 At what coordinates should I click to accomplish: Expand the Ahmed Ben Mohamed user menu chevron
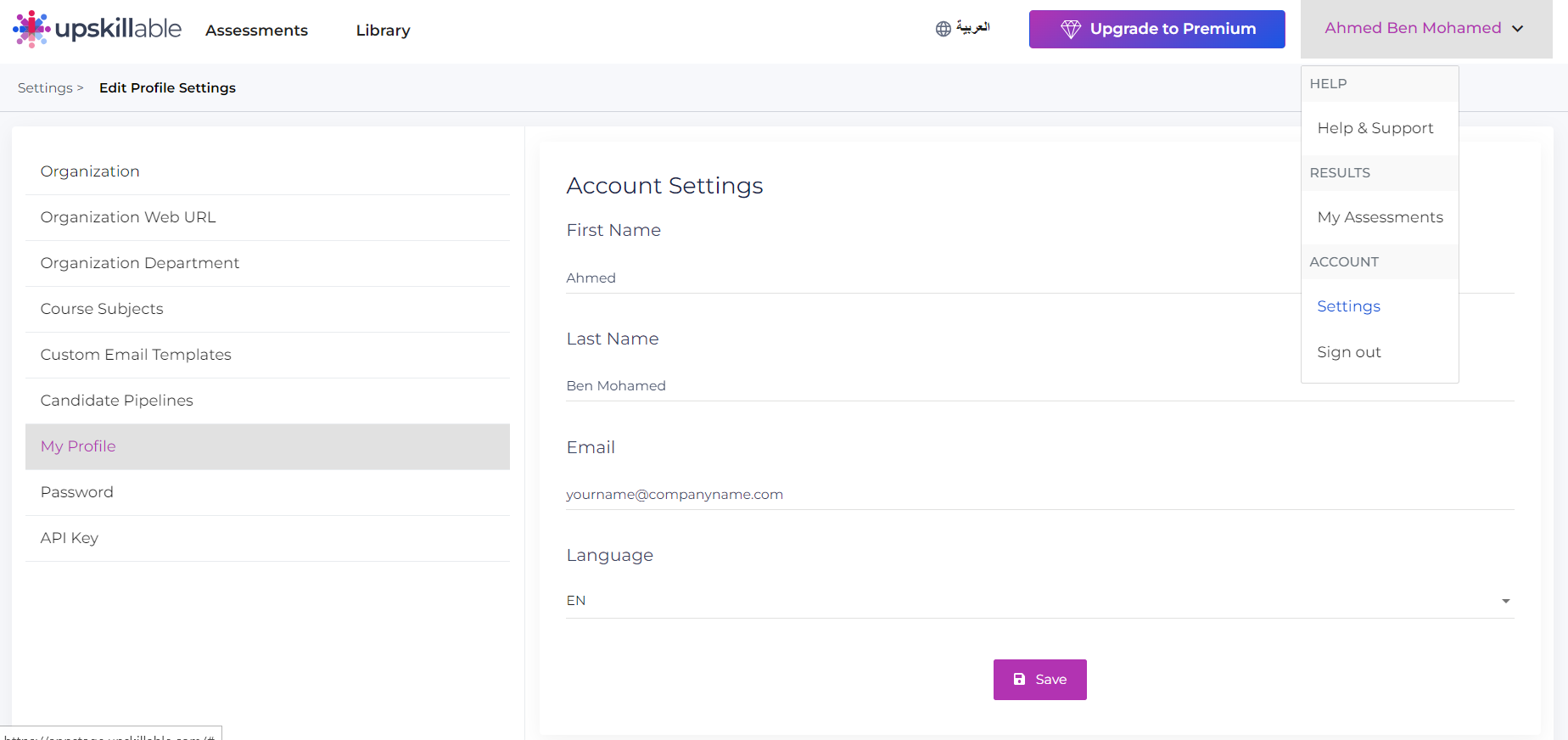pos(1517,29)
